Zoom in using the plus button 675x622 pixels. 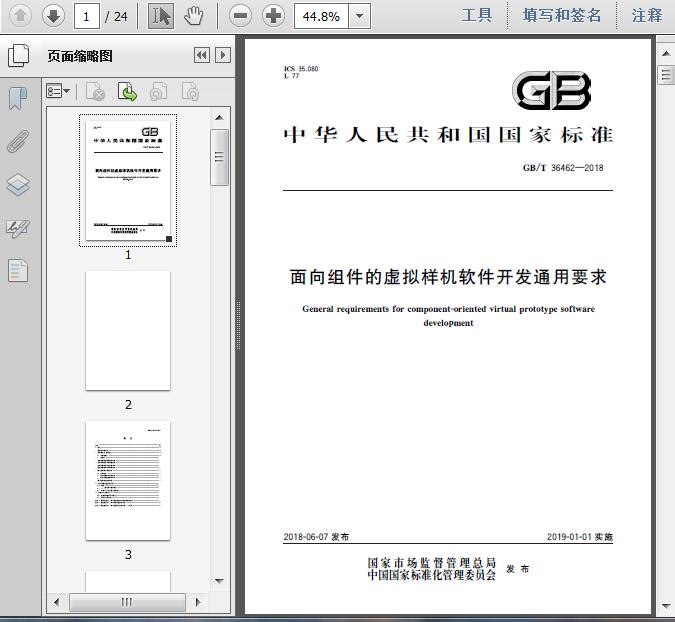273,15
